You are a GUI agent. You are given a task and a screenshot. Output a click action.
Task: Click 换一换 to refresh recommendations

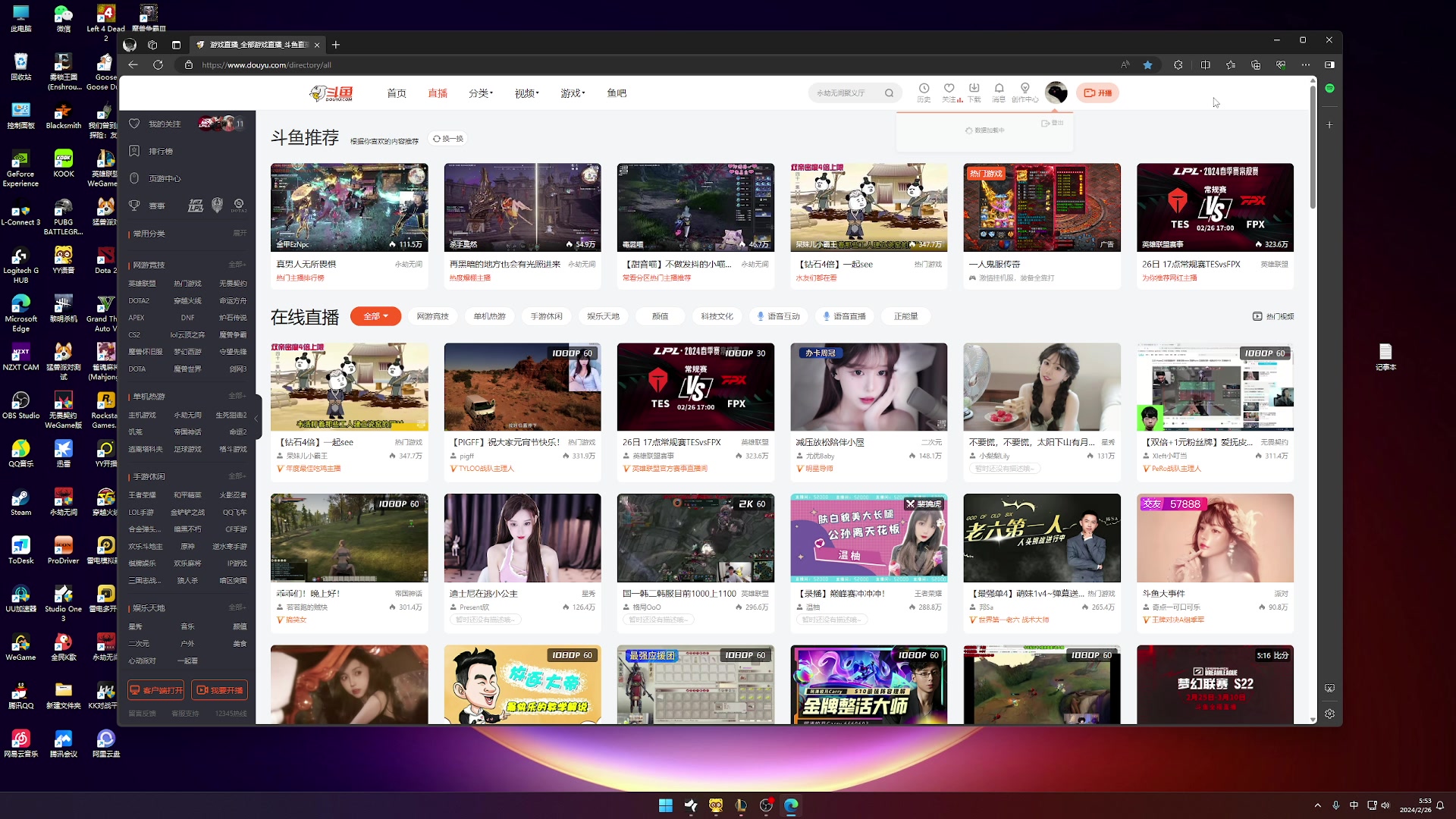coord(448,139)
